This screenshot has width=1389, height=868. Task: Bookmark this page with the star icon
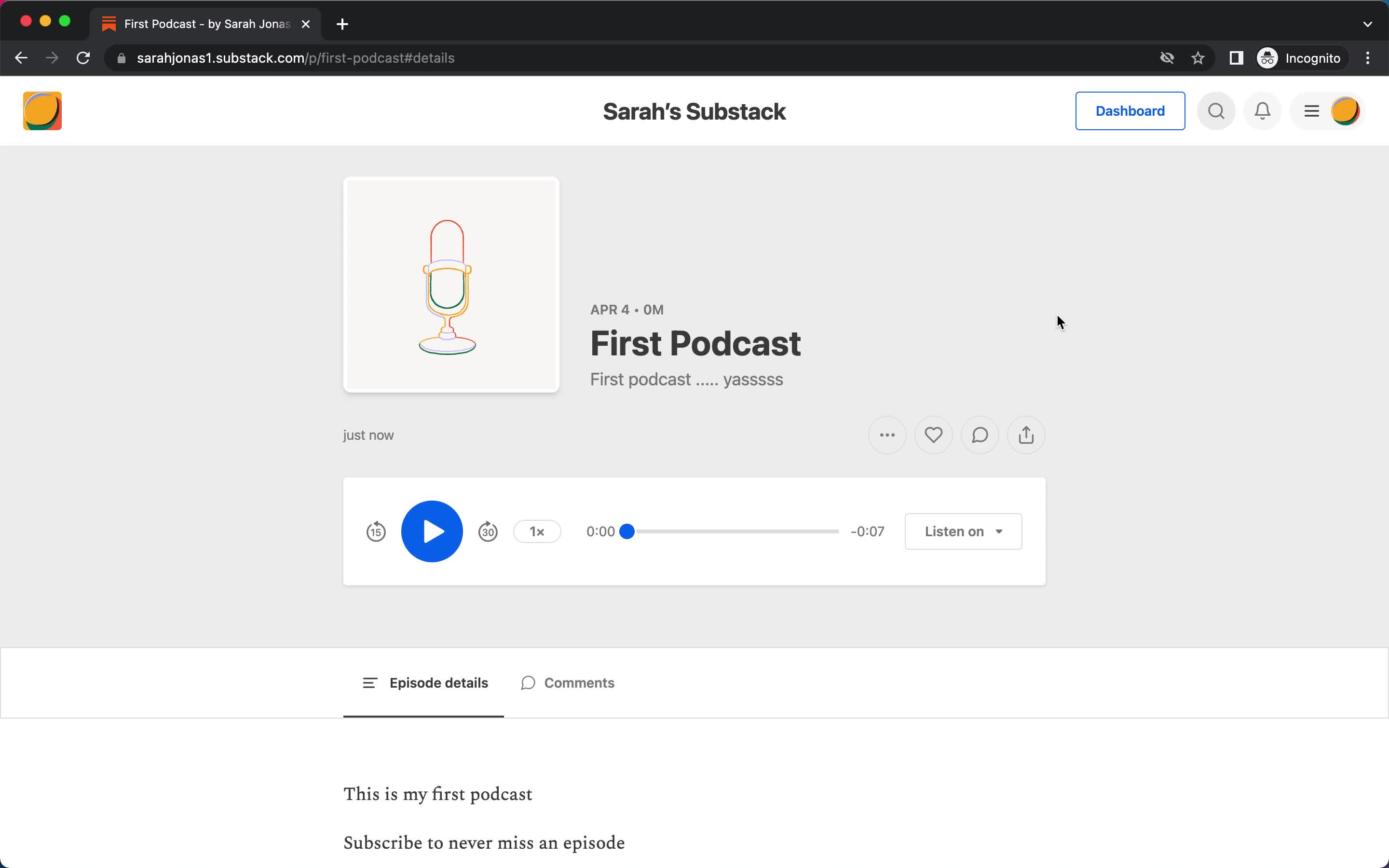tap(1198, 58)
